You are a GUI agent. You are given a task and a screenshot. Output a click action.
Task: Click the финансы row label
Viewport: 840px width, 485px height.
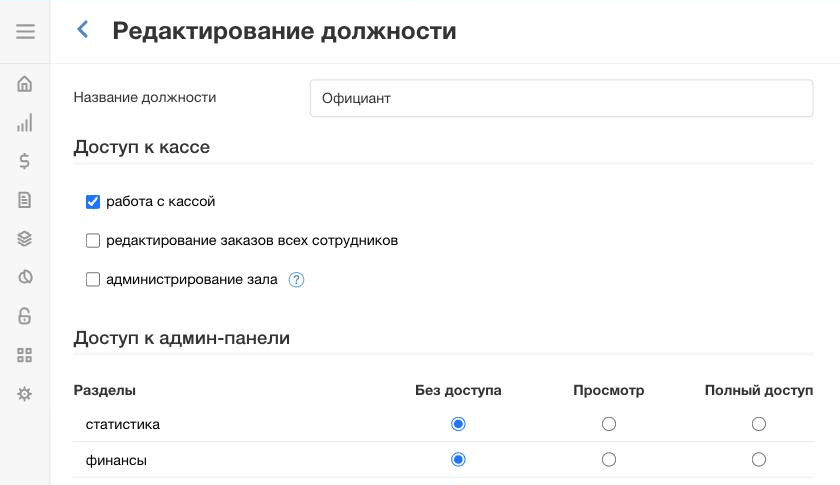116,460
